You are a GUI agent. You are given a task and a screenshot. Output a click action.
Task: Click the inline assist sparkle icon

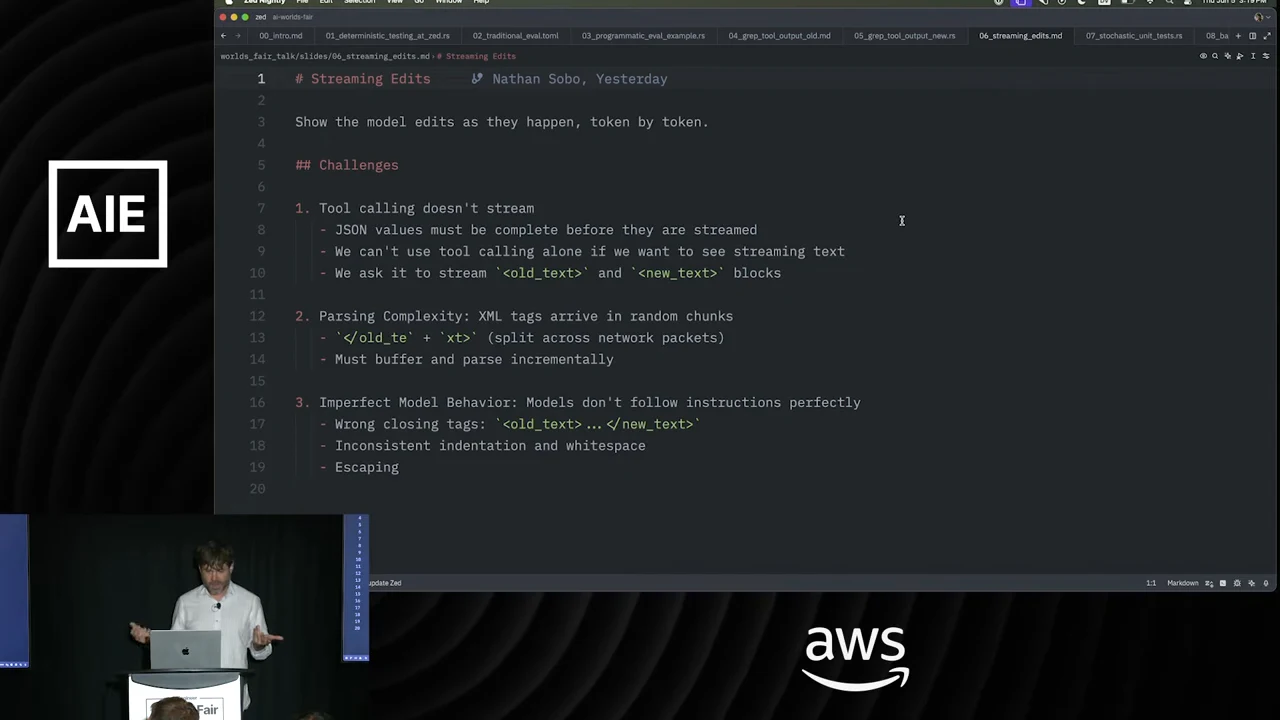[x=1228, y=56]
